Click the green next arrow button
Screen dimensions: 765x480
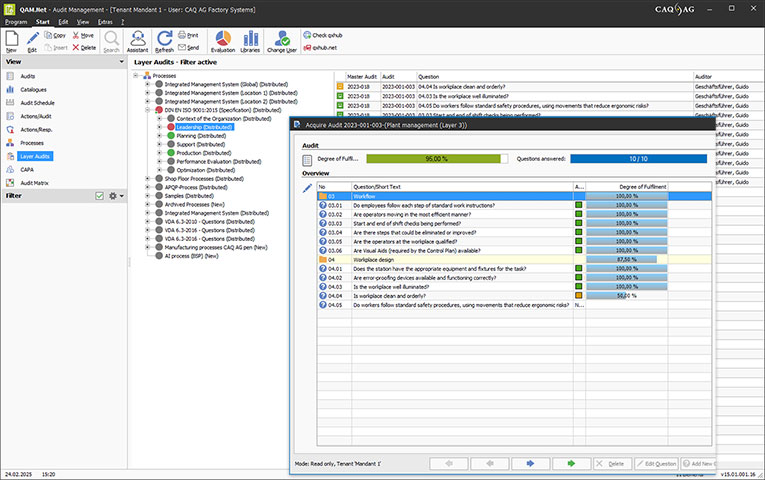(570, 464)
